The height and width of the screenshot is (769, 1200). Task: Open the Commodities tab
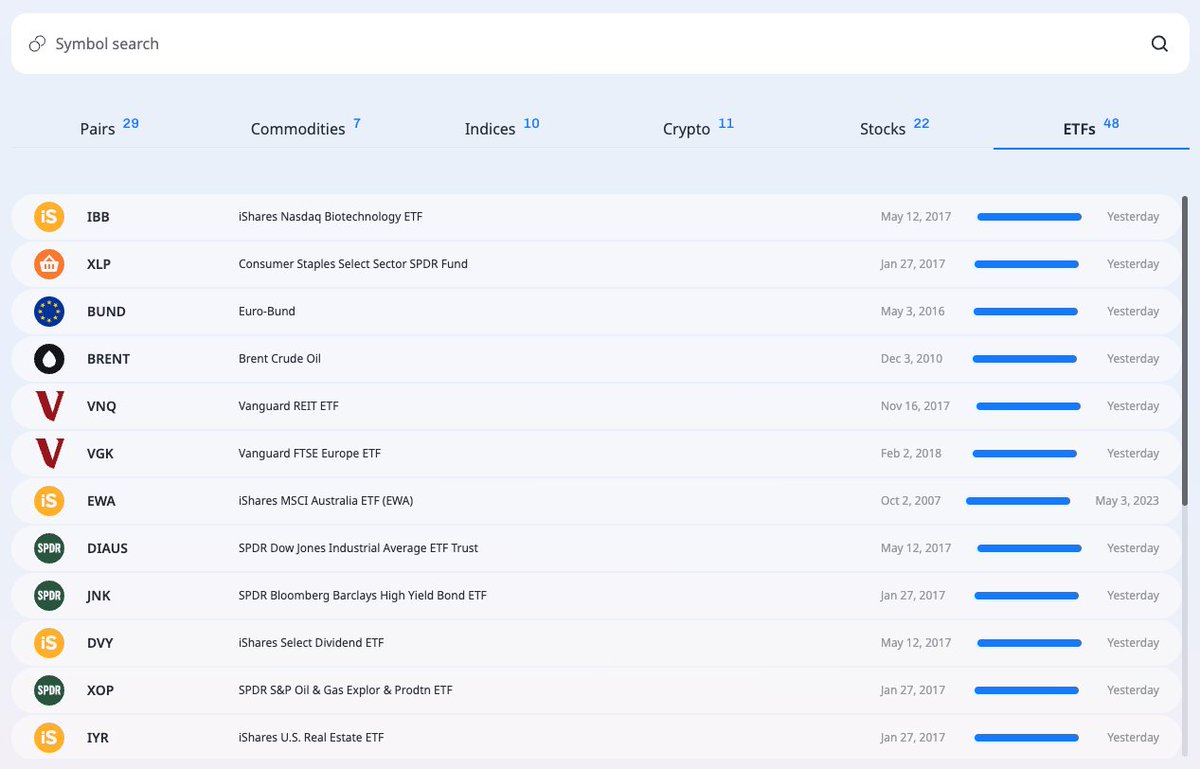[306, 127]
